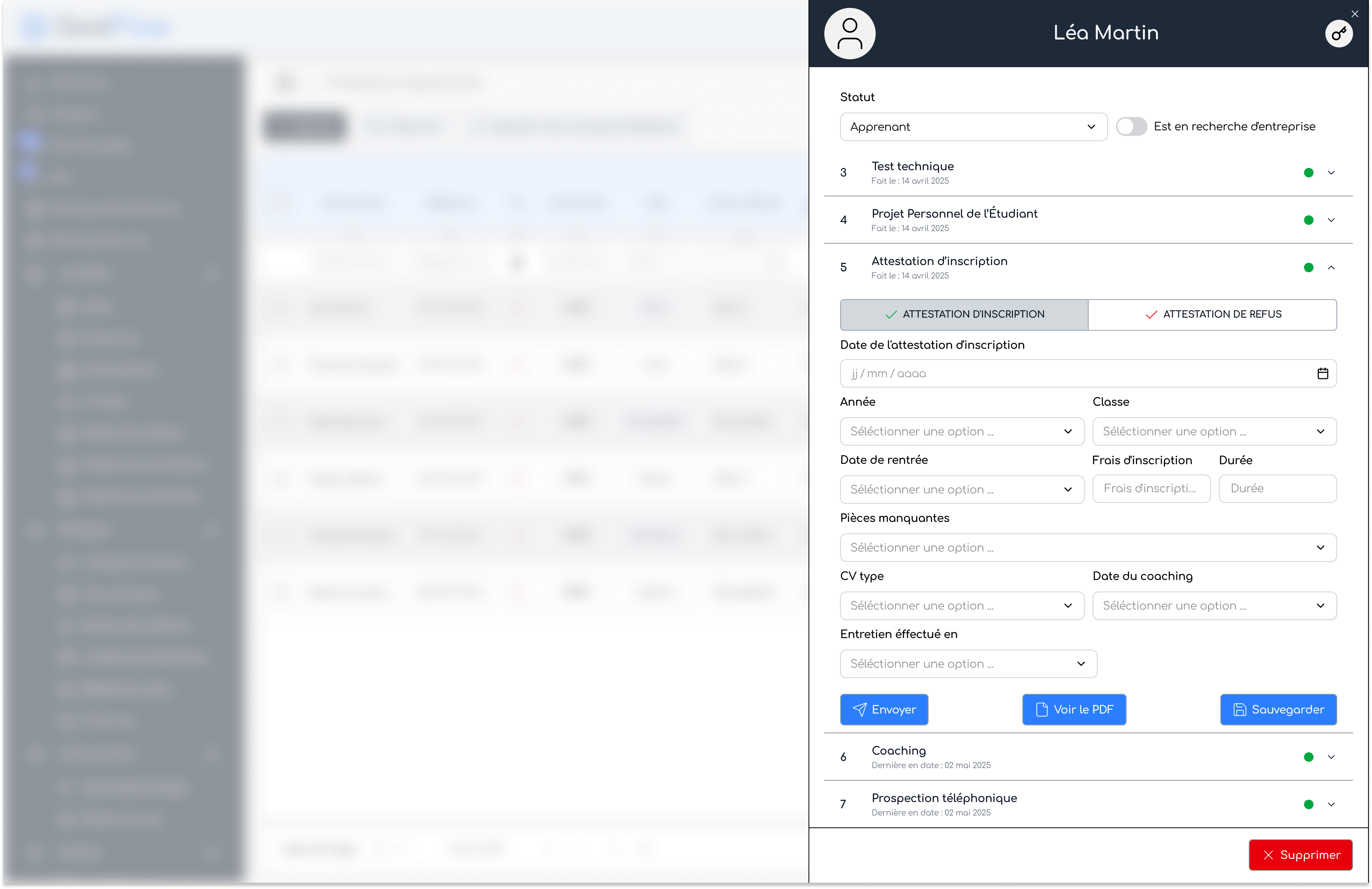Click the user avatar icon

click(850, 33)
